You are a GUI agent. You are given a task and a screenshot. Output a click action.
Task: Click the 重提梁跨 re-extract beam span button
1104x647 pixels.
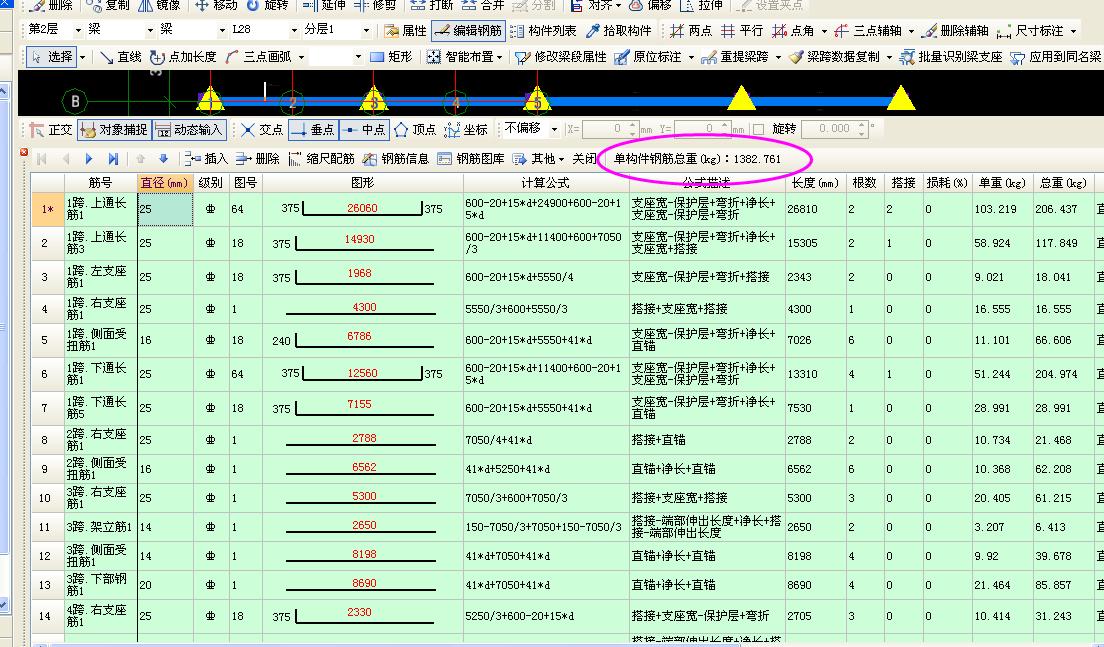(x=734, y=57)
